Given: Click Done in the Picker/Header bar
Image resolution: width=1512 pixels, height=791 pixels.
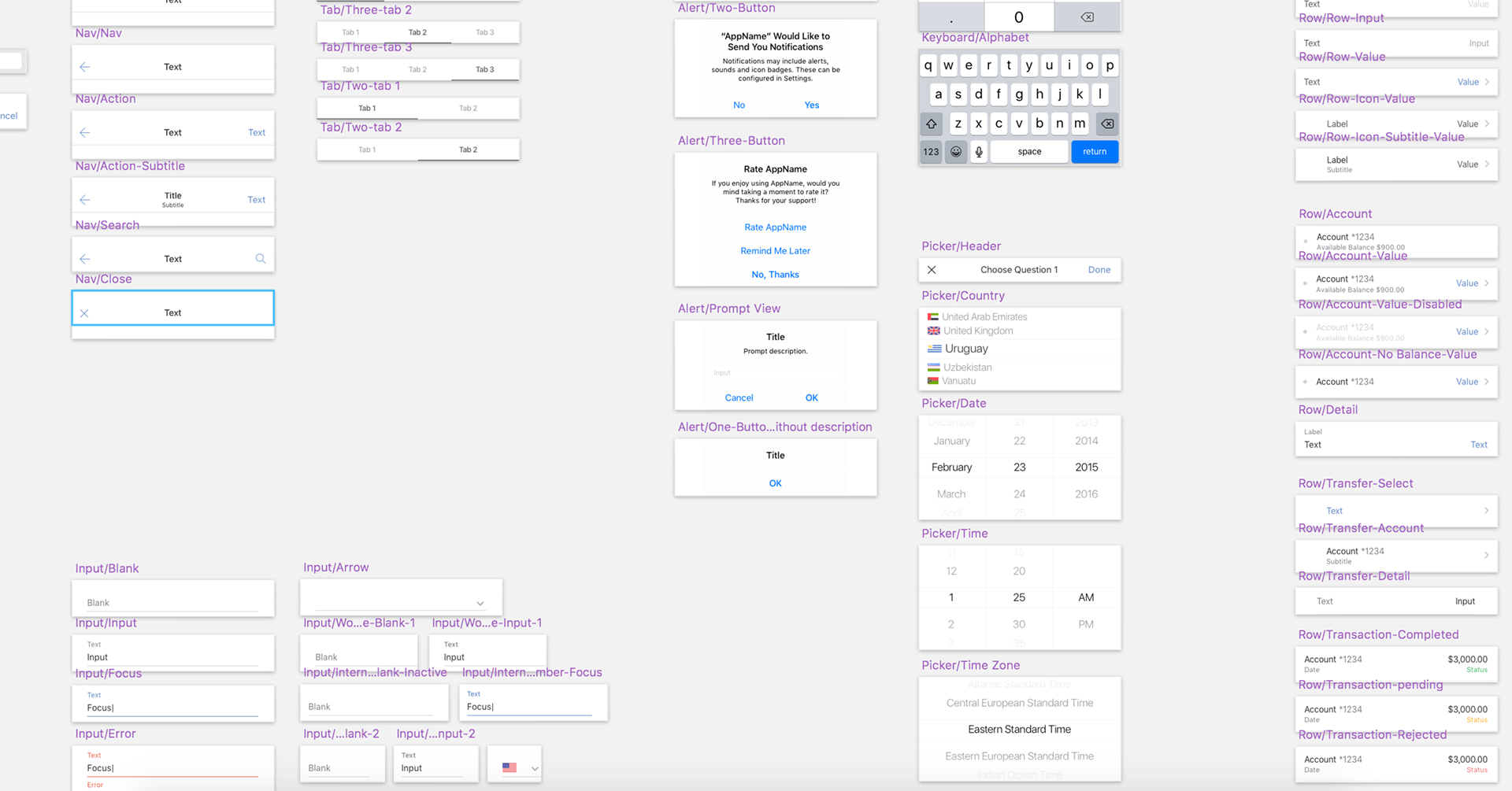Looking at the screenshot, I should click(1099, 270).
